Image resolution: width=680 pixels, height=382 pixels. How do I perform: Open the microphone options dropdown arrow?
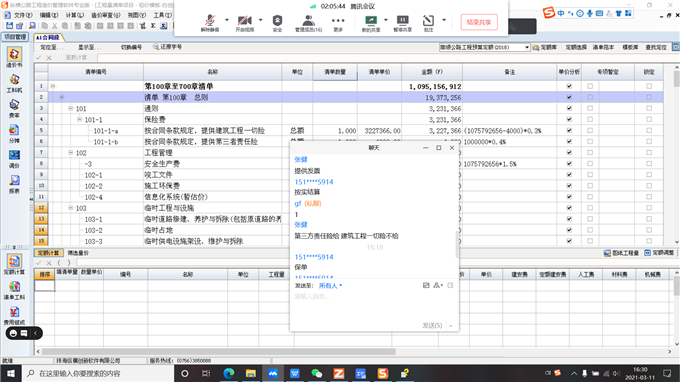point(226,20)
